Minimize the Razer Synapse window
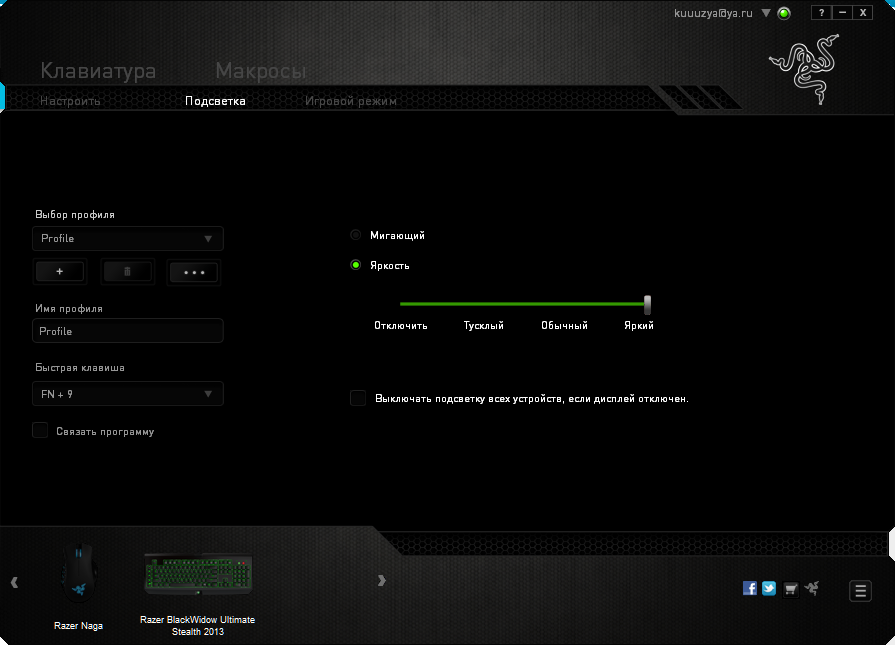This screenshot has height=645, width=895. pyautogui.click(x=842, y=13)
